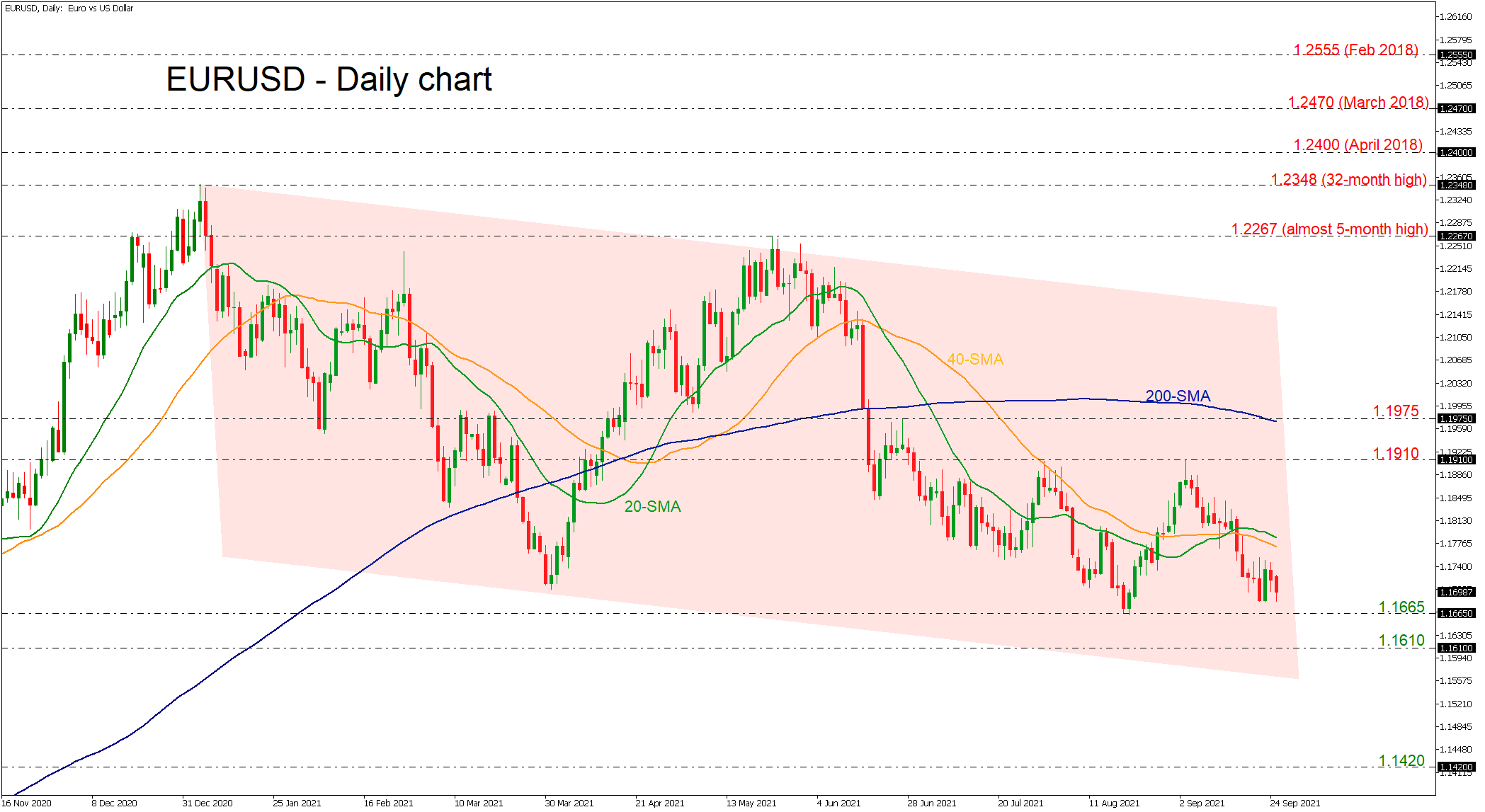Select the 1.1610 support level label
The width and height of the screenshot is (1485, 812).
pos(1401,641)
